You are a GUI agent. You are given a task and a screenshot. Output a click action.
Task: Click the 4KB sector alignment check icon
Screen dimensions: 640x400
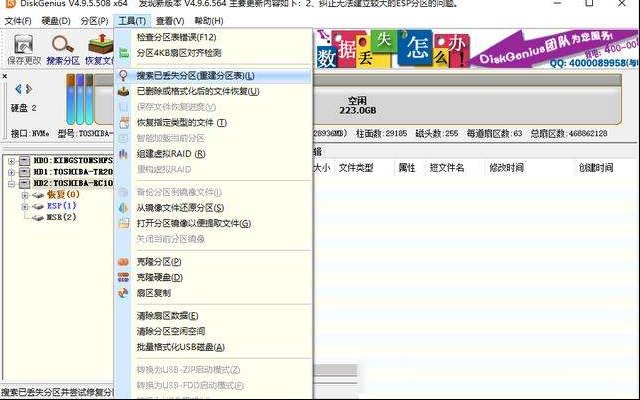(123, 53)
